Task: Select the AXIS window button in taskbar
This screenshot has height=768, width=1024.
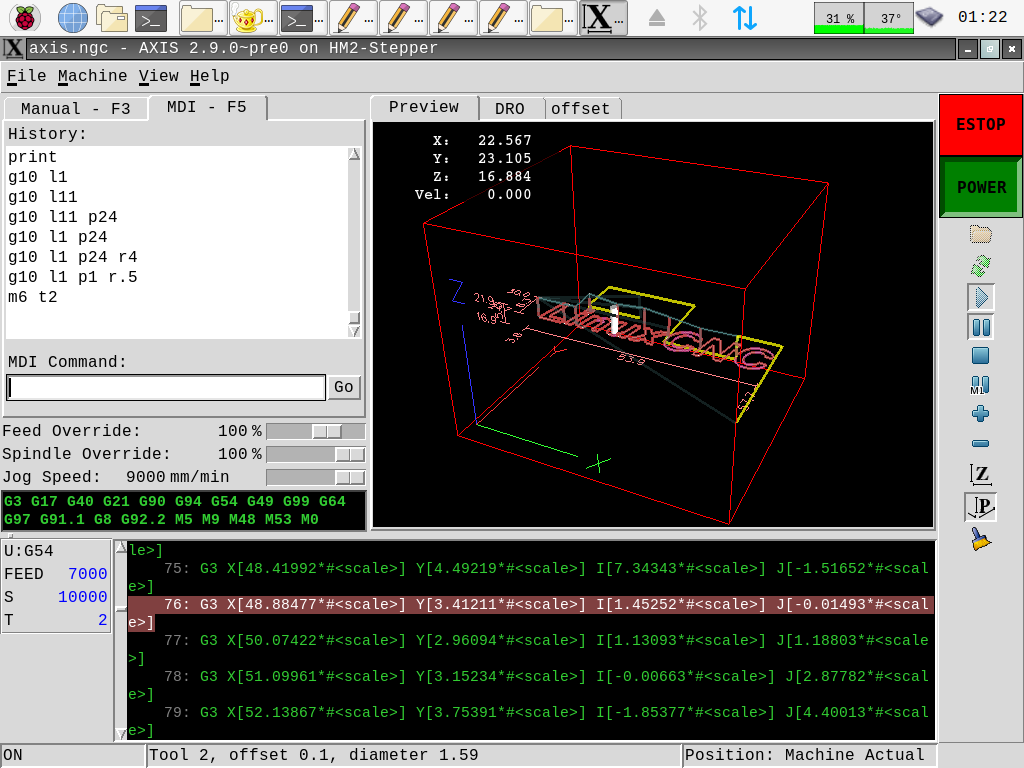Action: point(603,18)
